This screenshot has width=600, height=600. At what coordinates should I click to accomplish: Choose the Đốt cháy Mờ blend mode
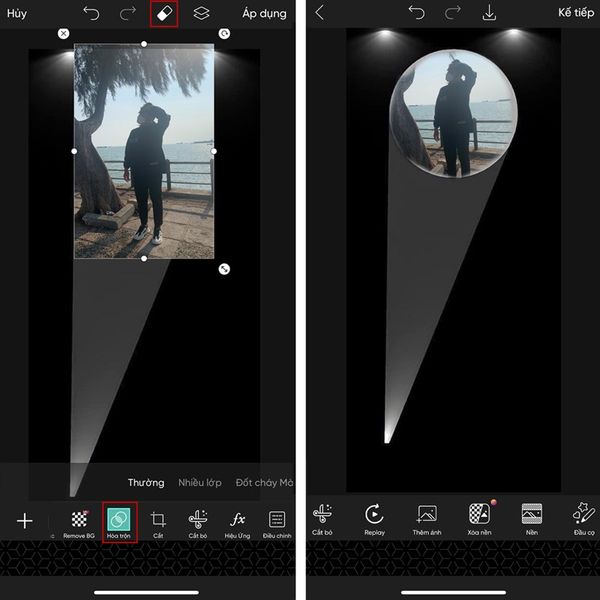point(264,482)
